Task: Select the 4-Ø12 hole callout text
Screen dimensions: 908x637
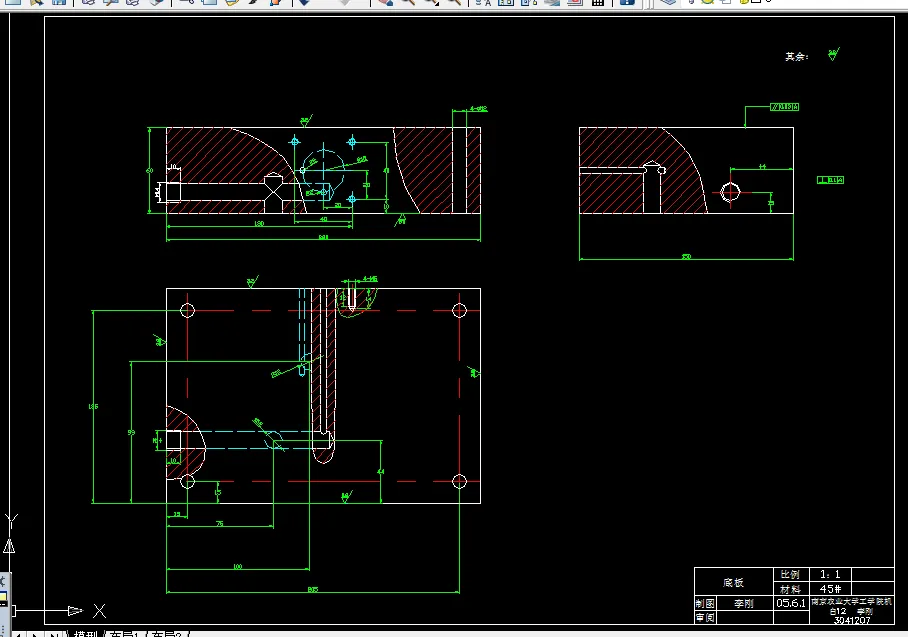Action: 478,108
